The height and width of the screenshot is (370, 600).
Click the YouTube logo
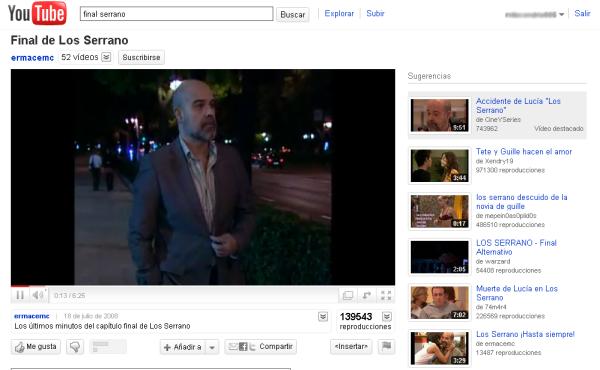pyautogui.click(x=37, y=13)
